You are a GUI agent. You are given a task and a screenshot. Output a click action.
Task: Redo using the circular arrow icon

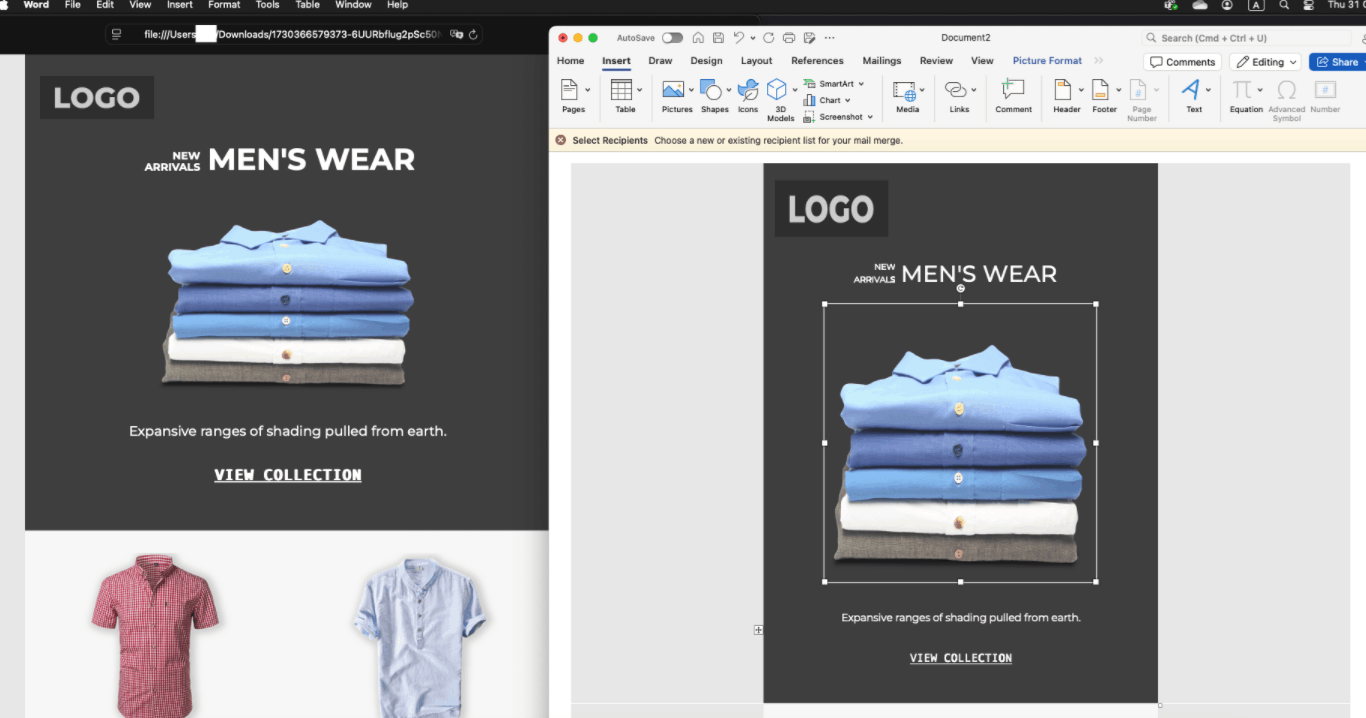pyautogui.click(x=768, y=38)
